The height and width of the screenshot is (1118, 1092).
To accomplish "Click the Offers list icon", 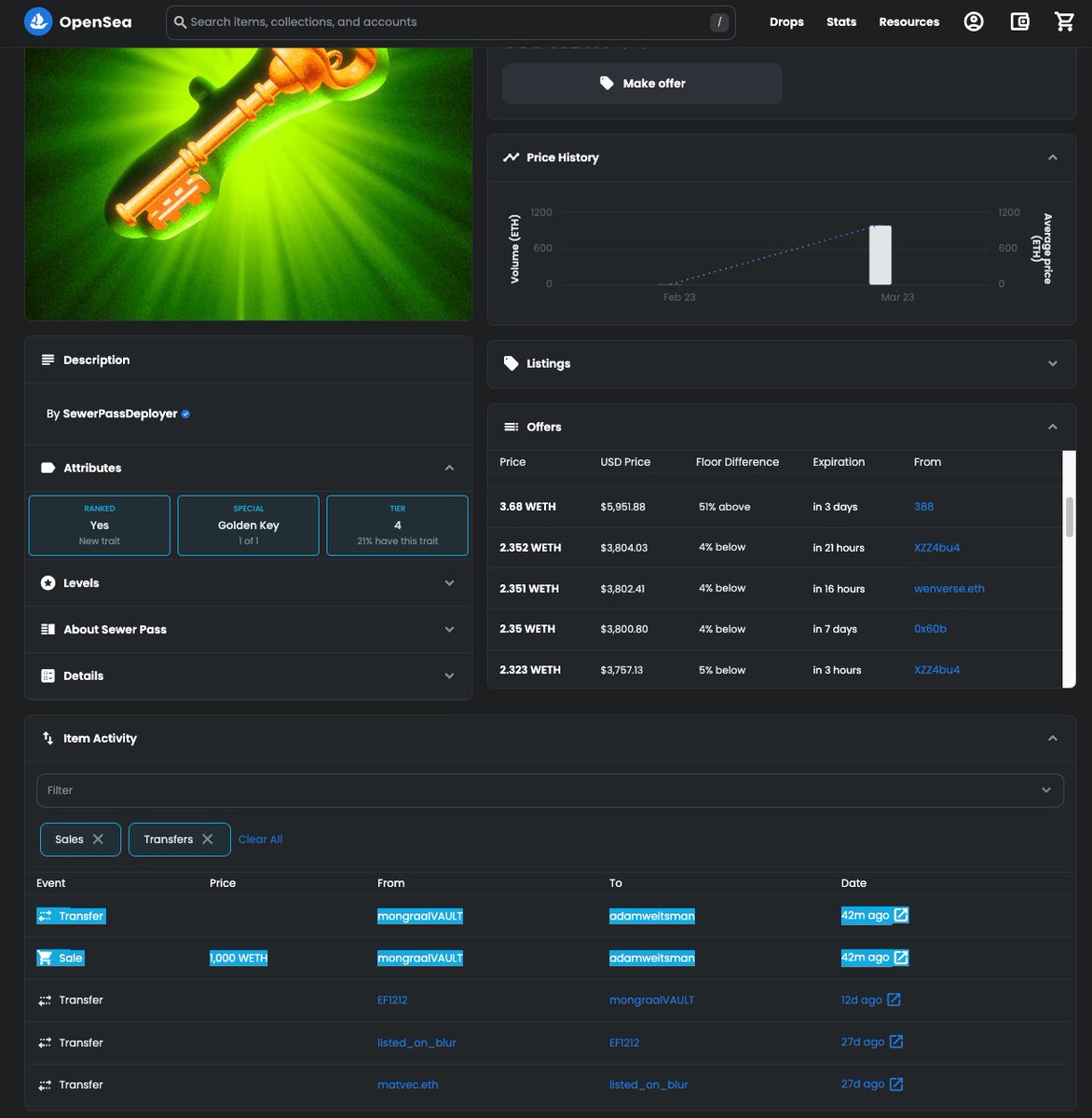I will [x=511, y=427].
